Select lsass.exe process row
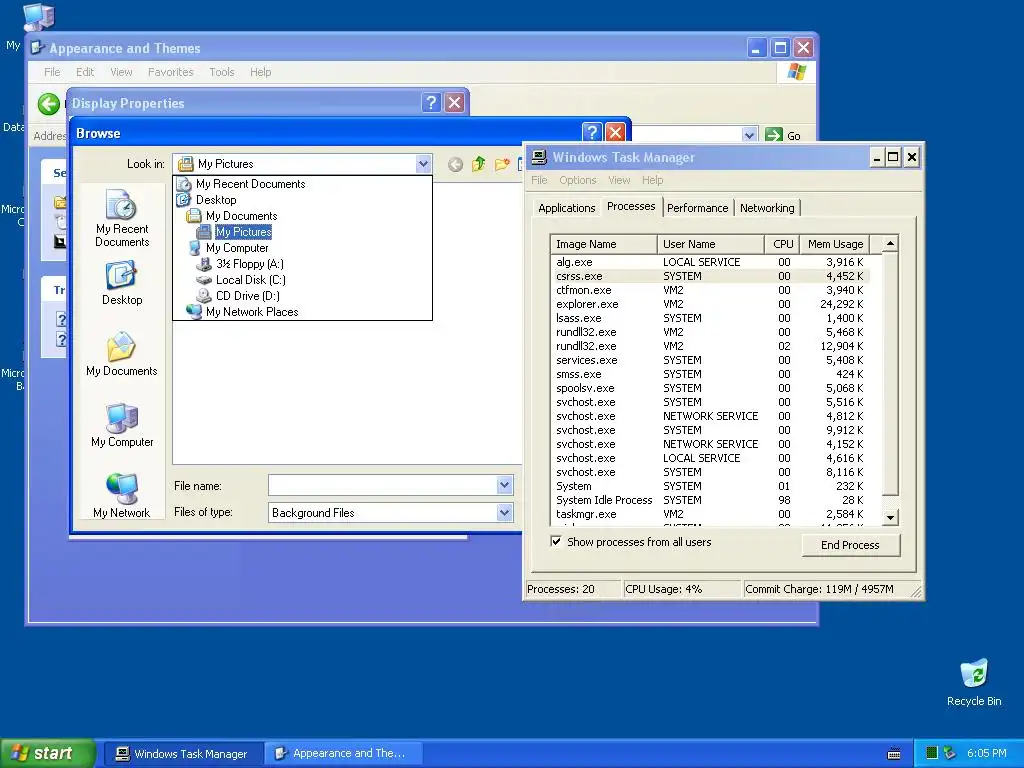 [x=710, y=318]
